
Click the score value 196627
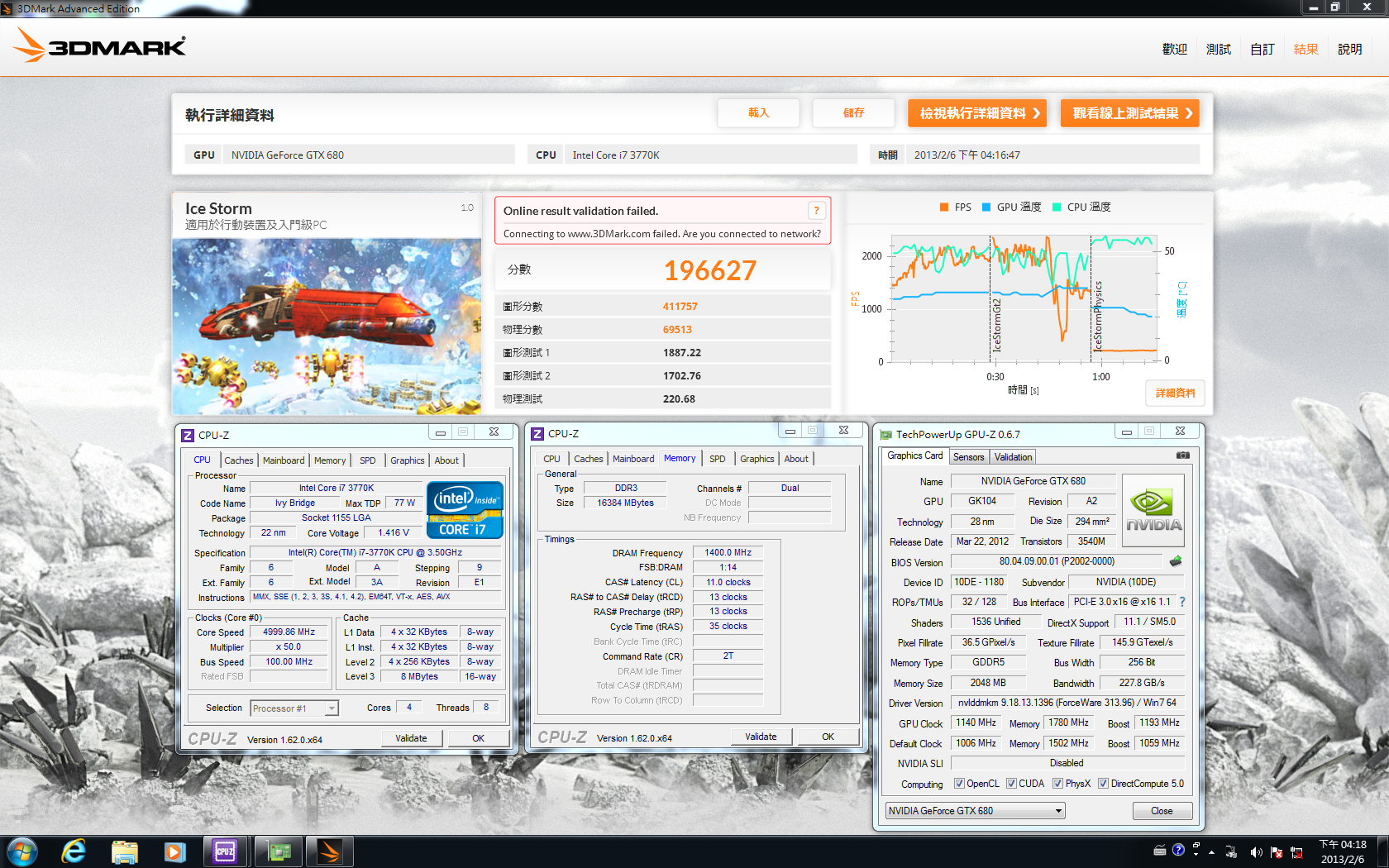710,270
